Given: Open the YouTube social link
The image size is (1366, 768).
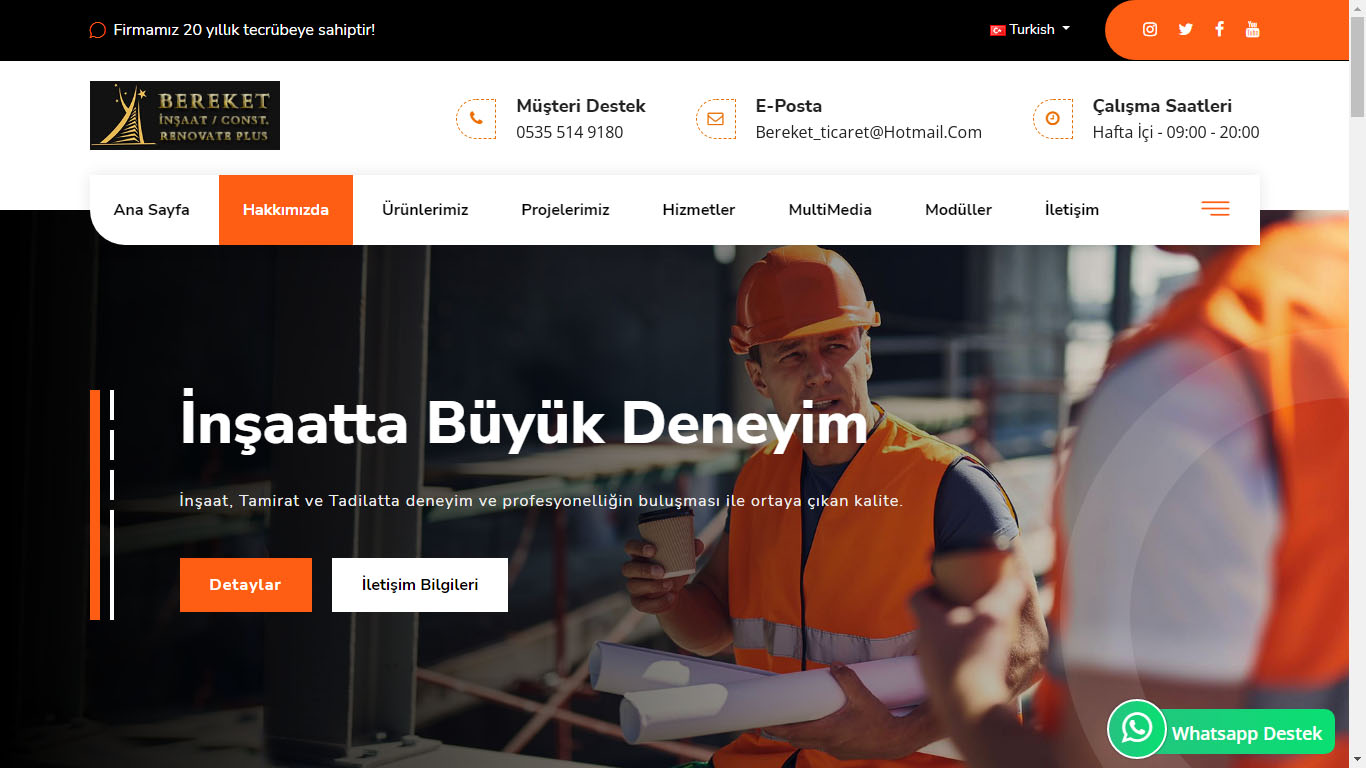Looking at the screenshot, I should tap(1252, 29).
